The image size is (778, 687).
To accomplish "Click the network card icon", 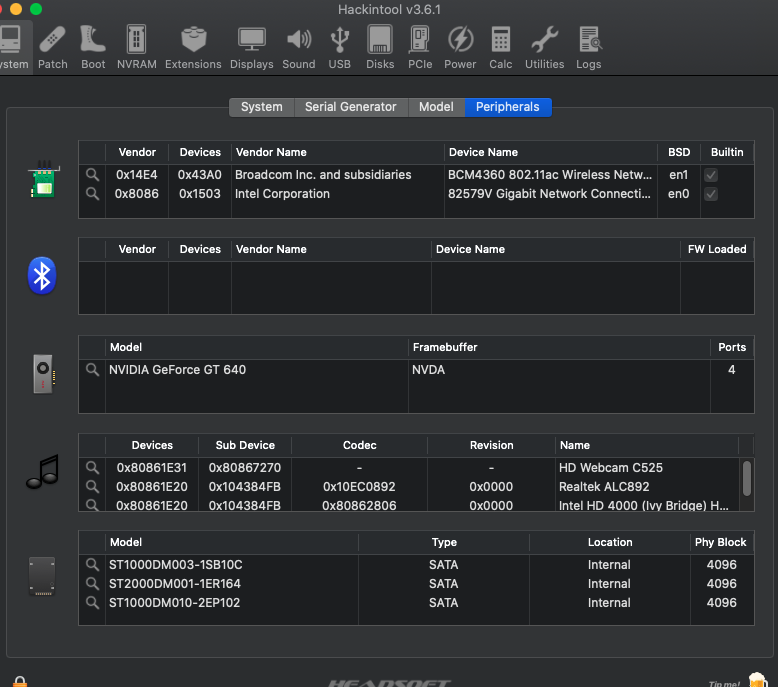I will [x=43, y=179].
